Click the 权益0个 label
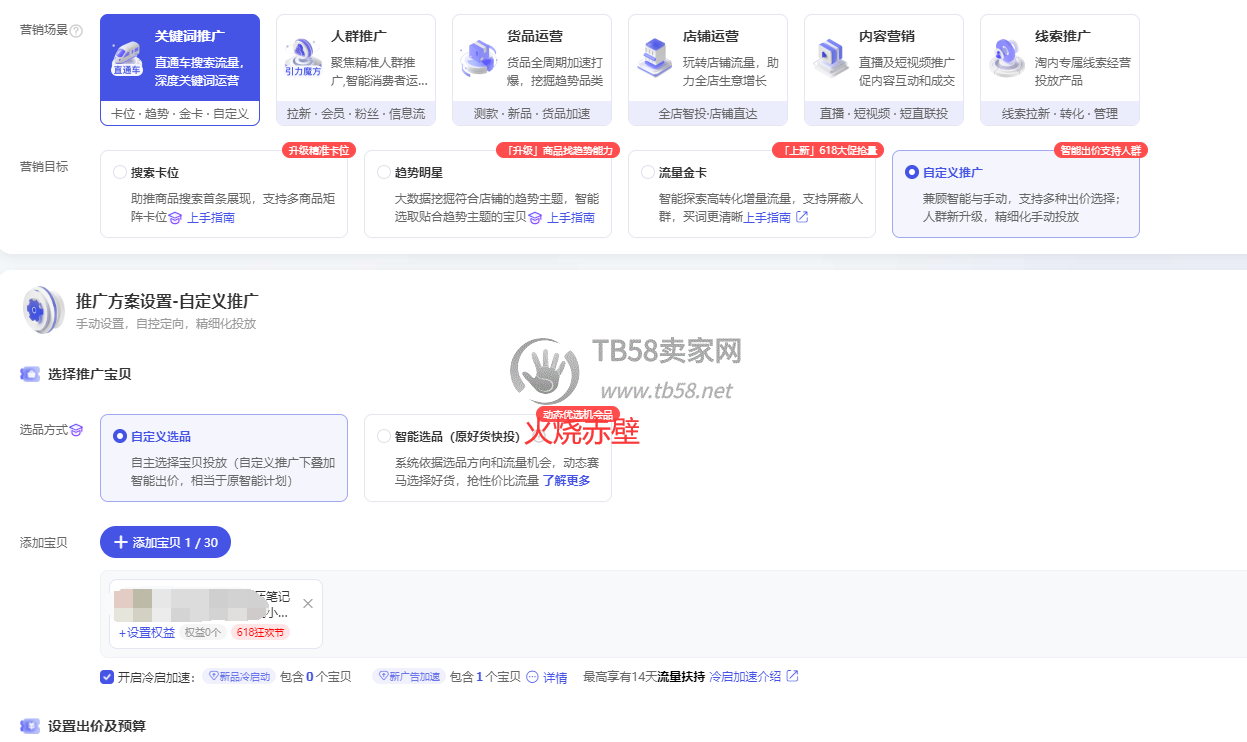 pyautogui.click(x=203, y=632)
